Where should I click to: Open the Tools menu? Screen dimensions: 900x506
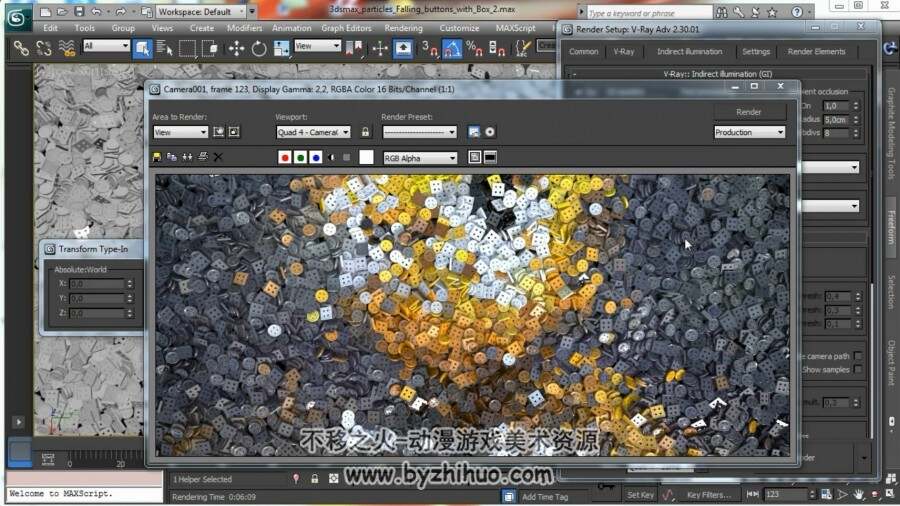pos(84,28)
